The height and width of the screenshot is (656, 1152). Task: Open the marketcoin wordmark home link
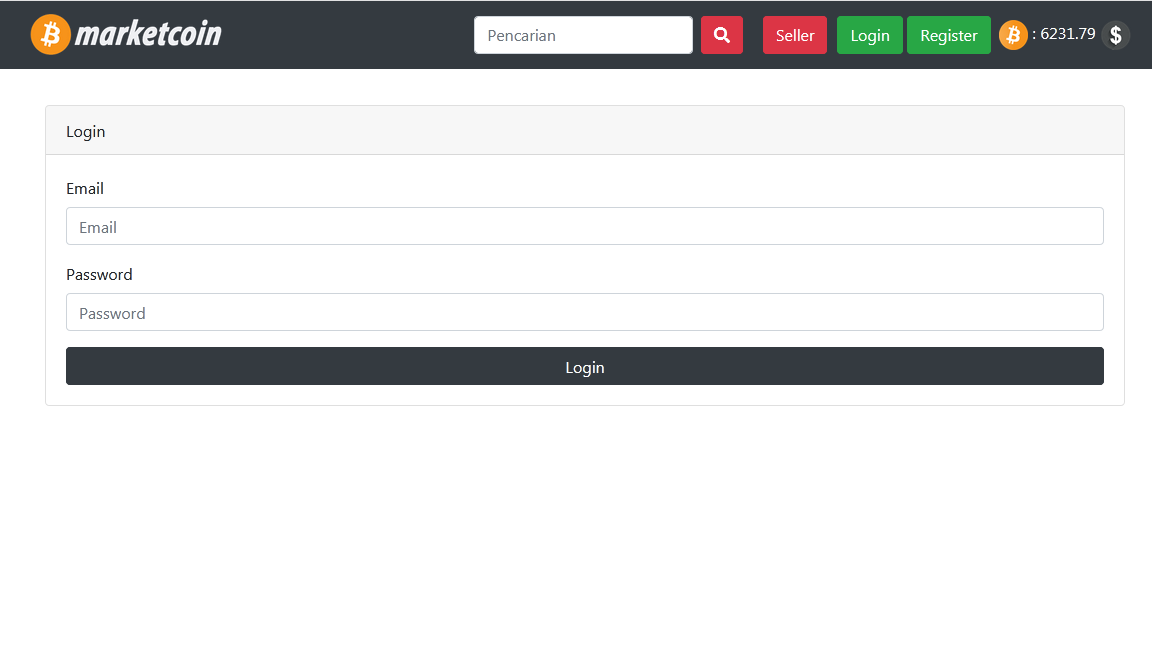148,35
